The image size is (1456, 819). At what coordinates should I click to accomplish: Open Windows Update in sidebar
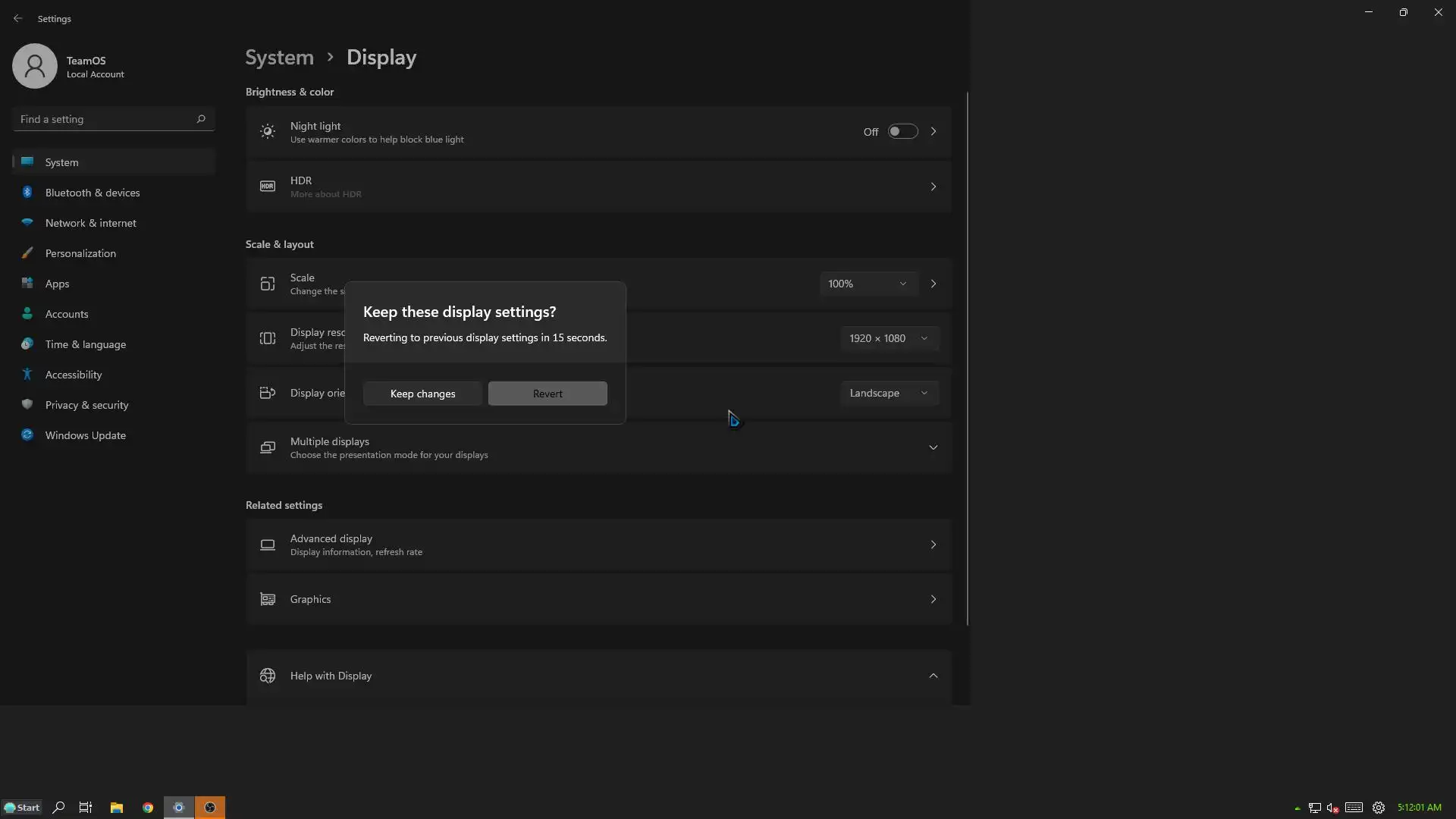[85, 435]
